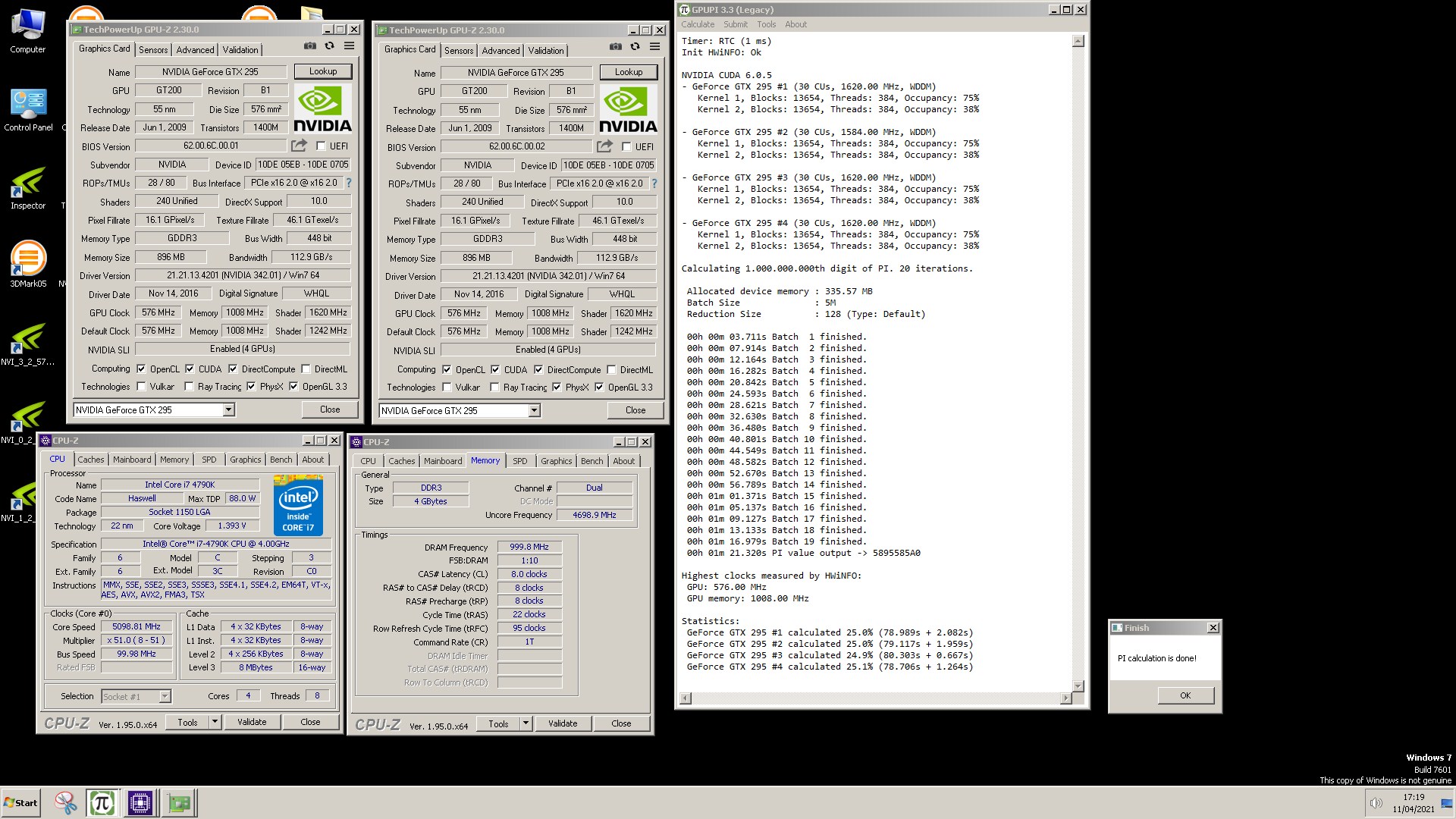Screen dimensions: 1456x819
Task: Switch to Sensors tab in left GPU-Z window
Action: pos(153,49)
